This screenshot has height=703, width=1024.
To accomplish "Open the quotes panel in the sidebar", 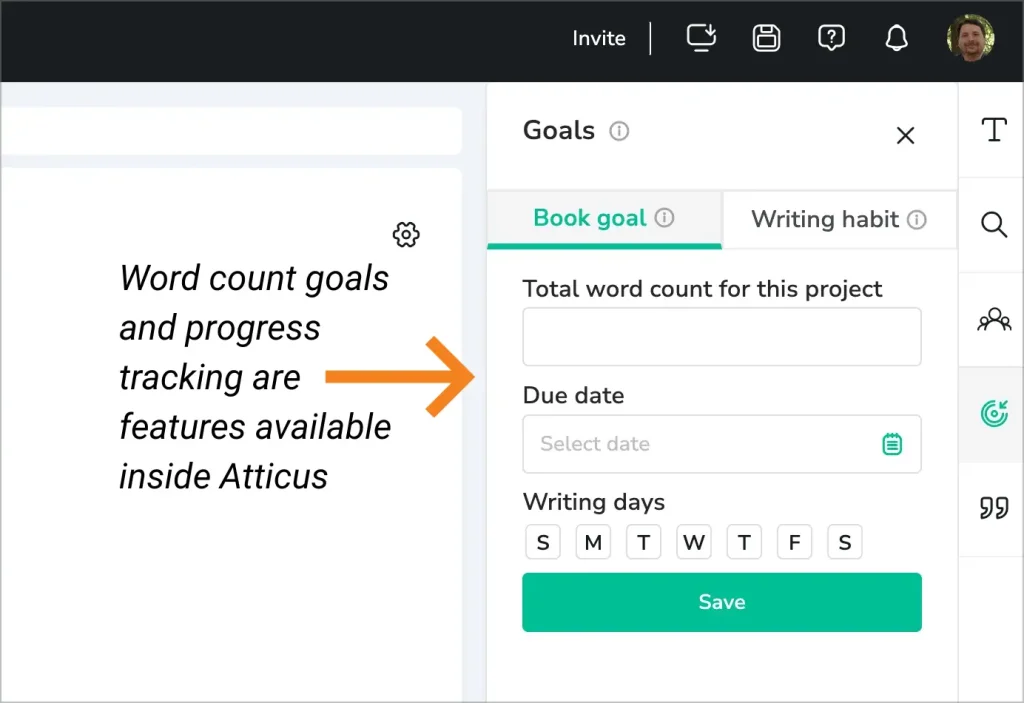I will 993,507.
